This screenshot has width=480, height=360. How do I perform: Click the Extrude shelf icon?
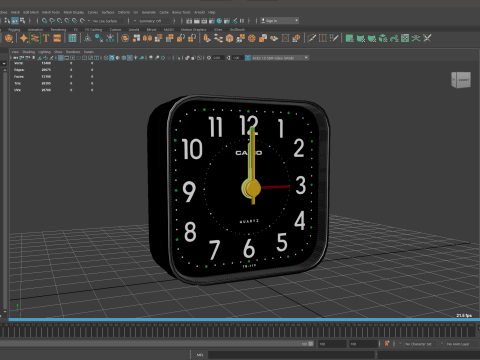(207, 38)
